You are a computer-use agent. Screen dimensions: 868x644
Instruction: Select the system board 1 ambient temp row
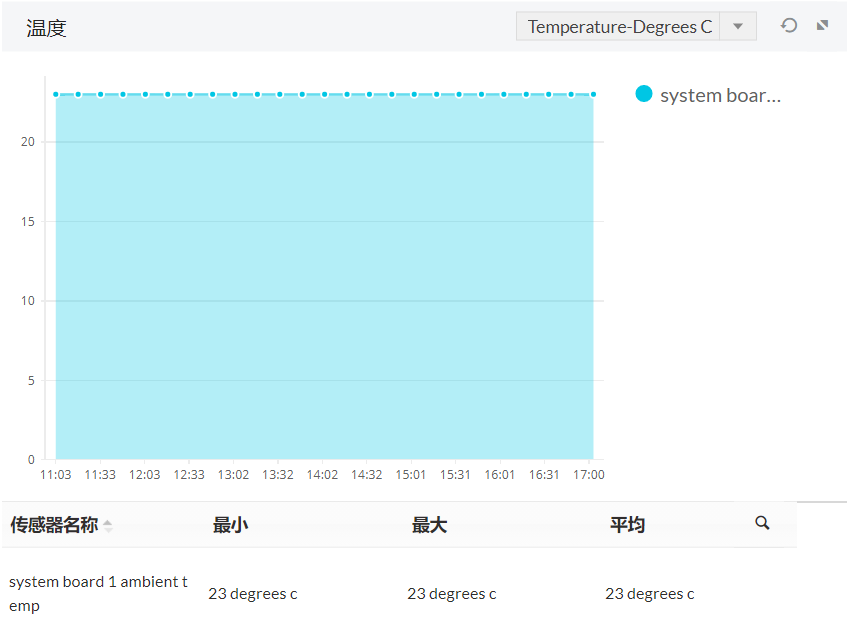(98, 593)
